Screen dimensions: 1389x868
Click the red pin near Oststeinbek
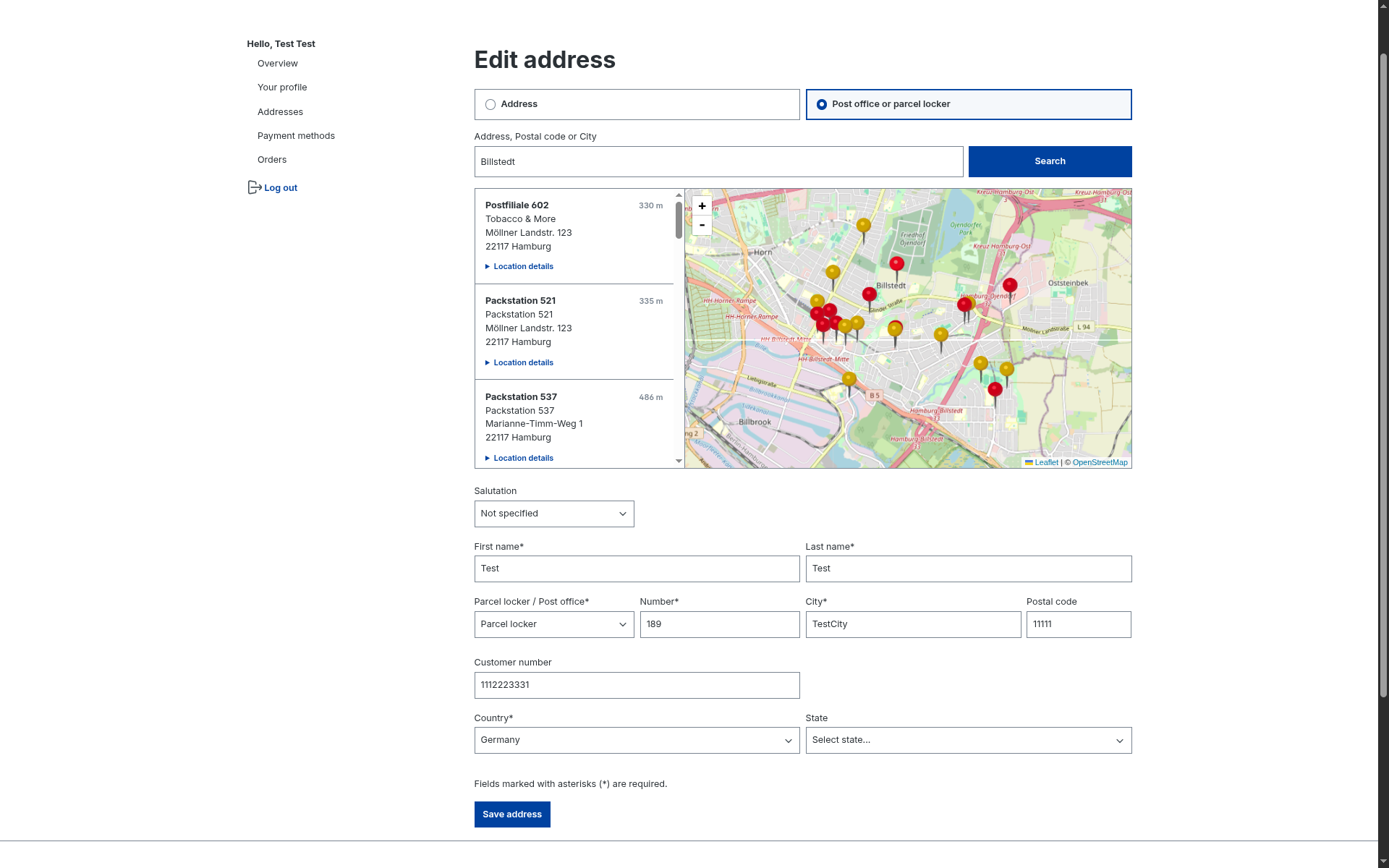click(1010, 290)
